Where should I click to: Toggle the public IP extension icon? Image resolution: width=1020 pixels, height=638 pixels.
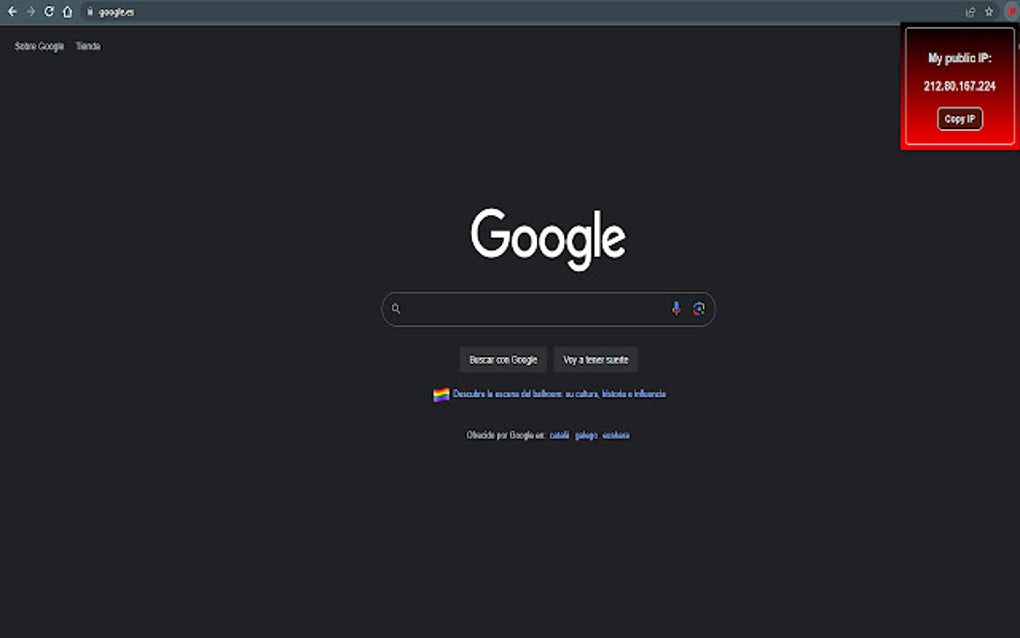point(1012,12)
